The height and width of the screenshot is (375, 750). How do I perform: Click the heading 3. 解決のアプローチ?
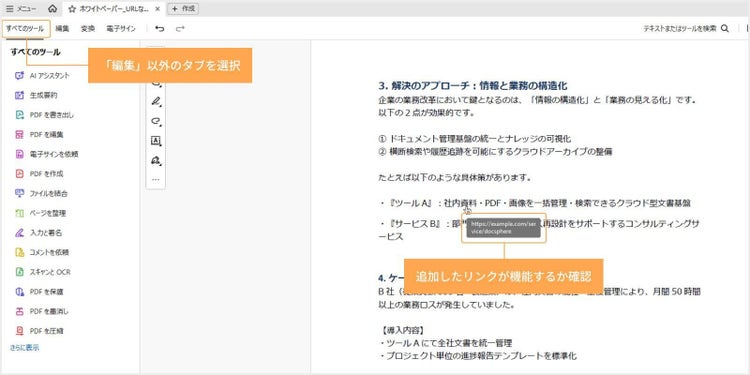point(473,86)
